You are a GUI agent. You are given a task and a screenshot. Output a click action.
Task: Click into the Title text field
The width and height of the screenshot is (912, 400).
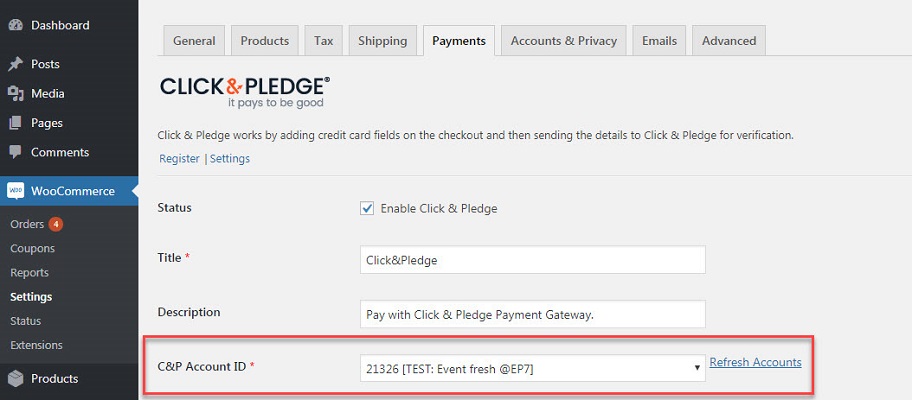[x=533, y=259]
